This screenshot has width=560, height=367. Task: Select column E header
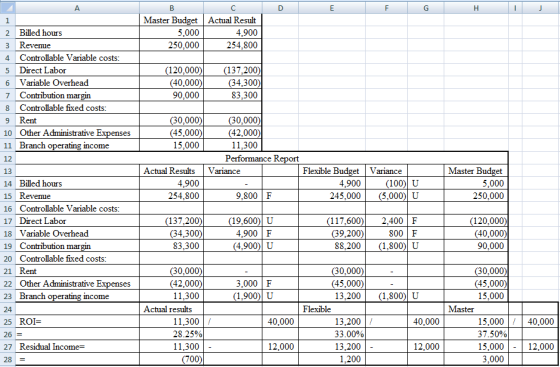332,7
